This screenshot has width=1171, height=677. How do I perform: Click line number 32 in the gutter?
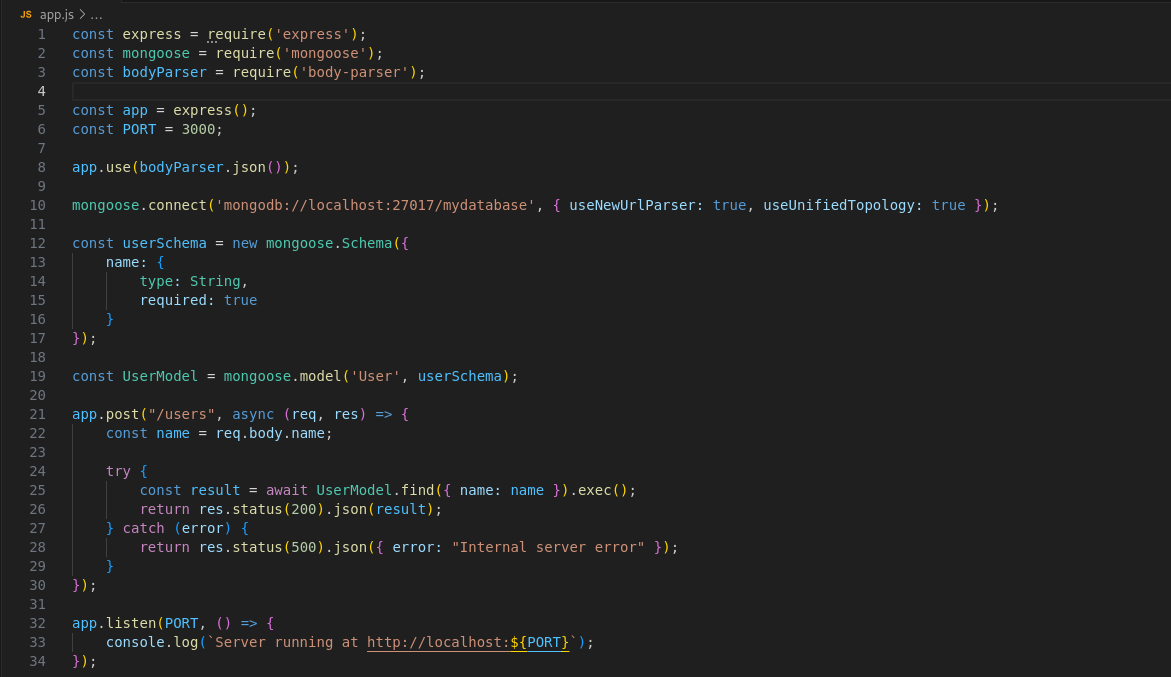coord(38,623)
